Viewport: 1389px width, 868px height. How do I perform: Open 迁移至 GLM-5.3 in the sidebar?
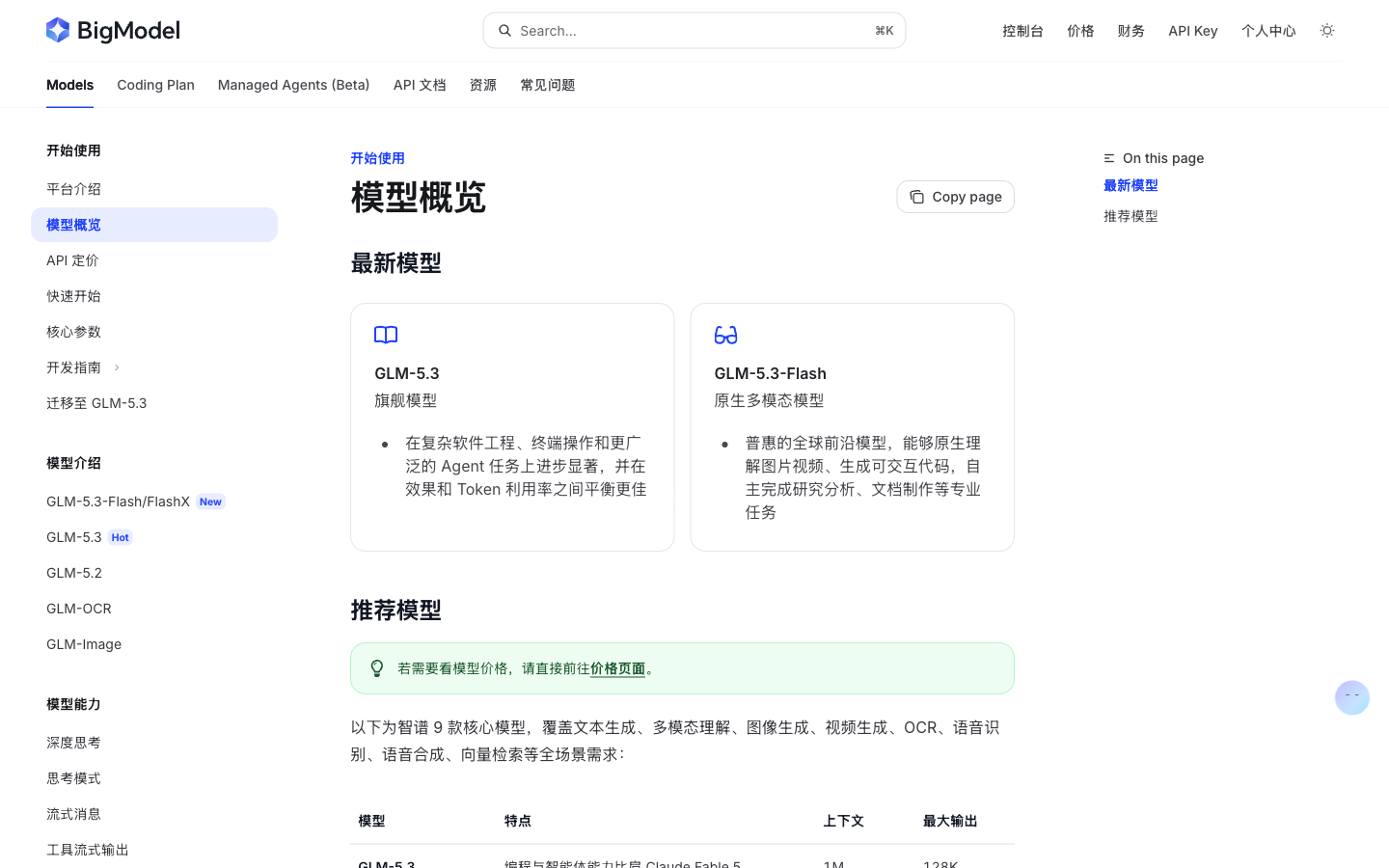(154, 403)
